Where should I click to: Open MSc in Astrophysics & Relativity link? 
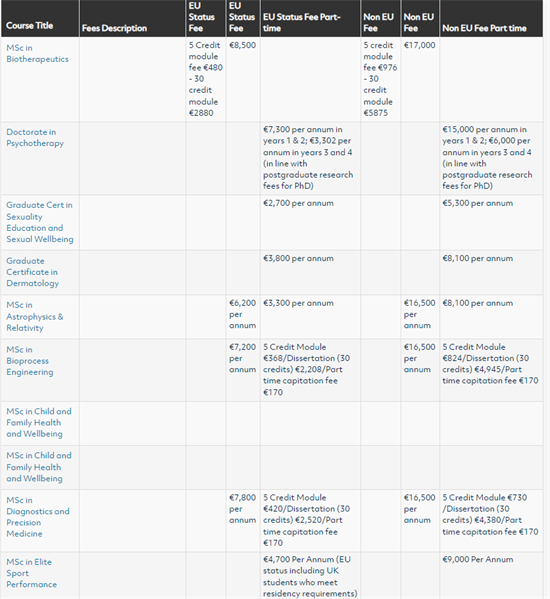coord(35,316)
